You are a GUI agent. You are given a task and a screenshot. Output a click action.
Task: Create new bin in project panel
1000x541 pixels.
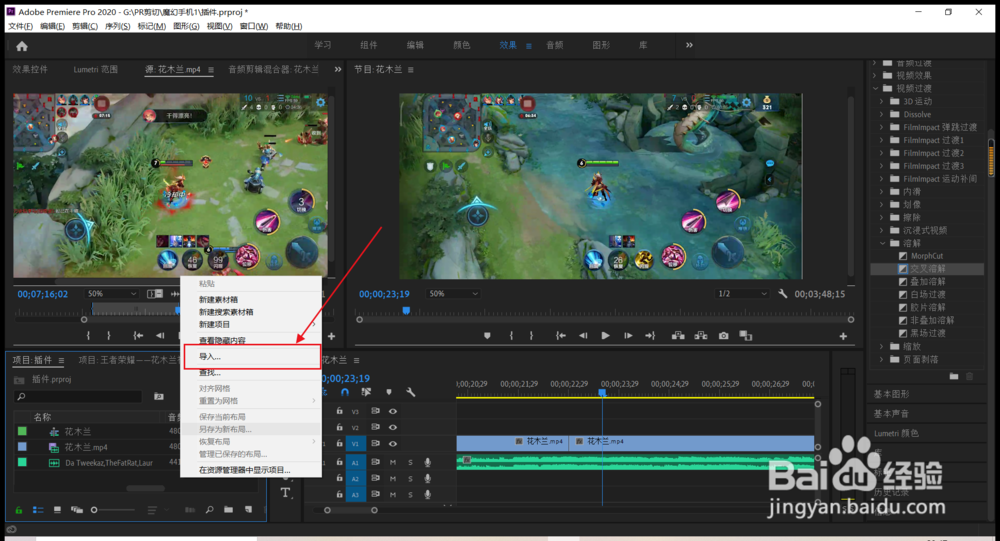click(228, 510)
